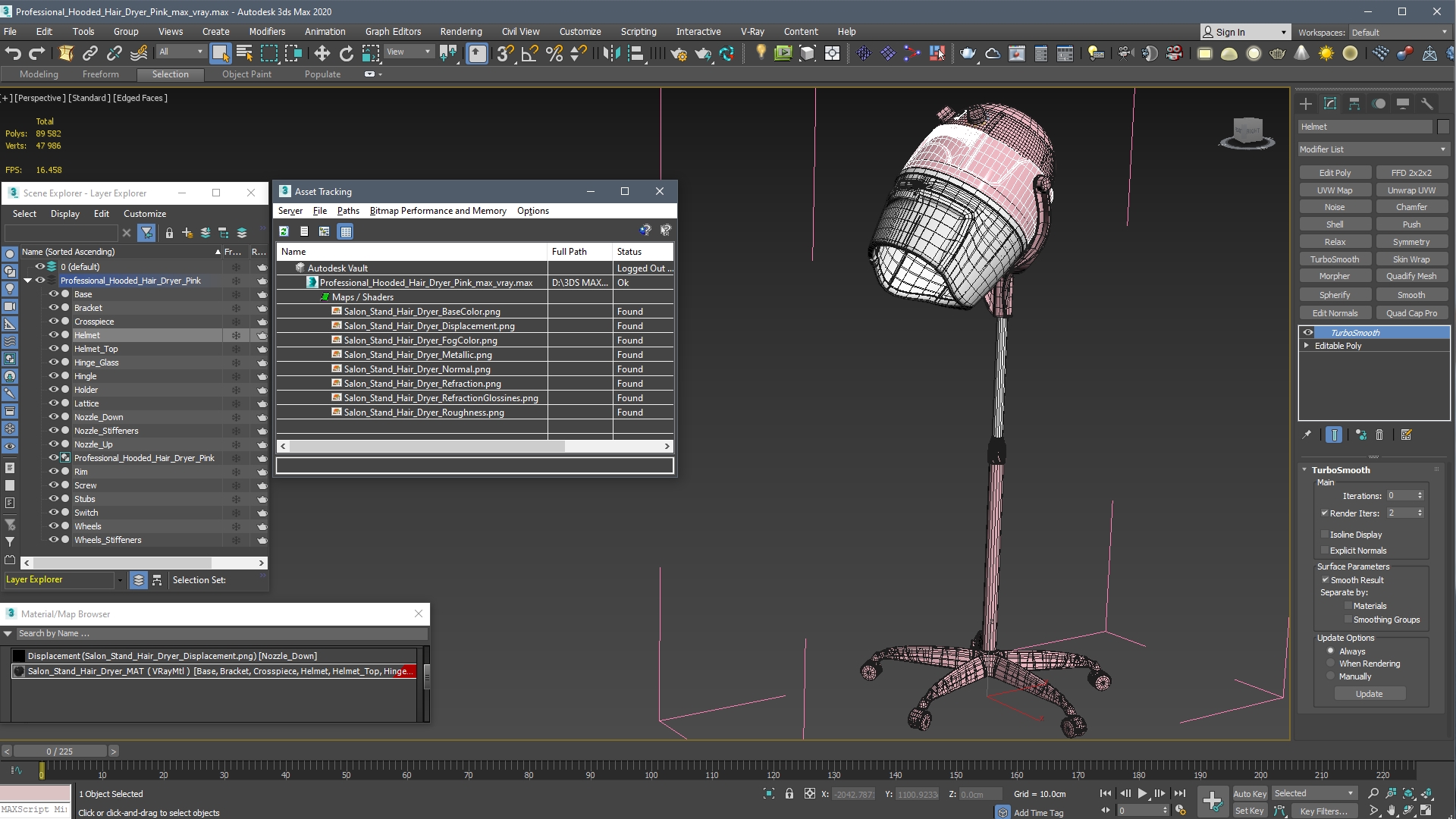1456x819 pixels.
Task: Click the Symmetry modifier button
Action: tap(1411, 242)
